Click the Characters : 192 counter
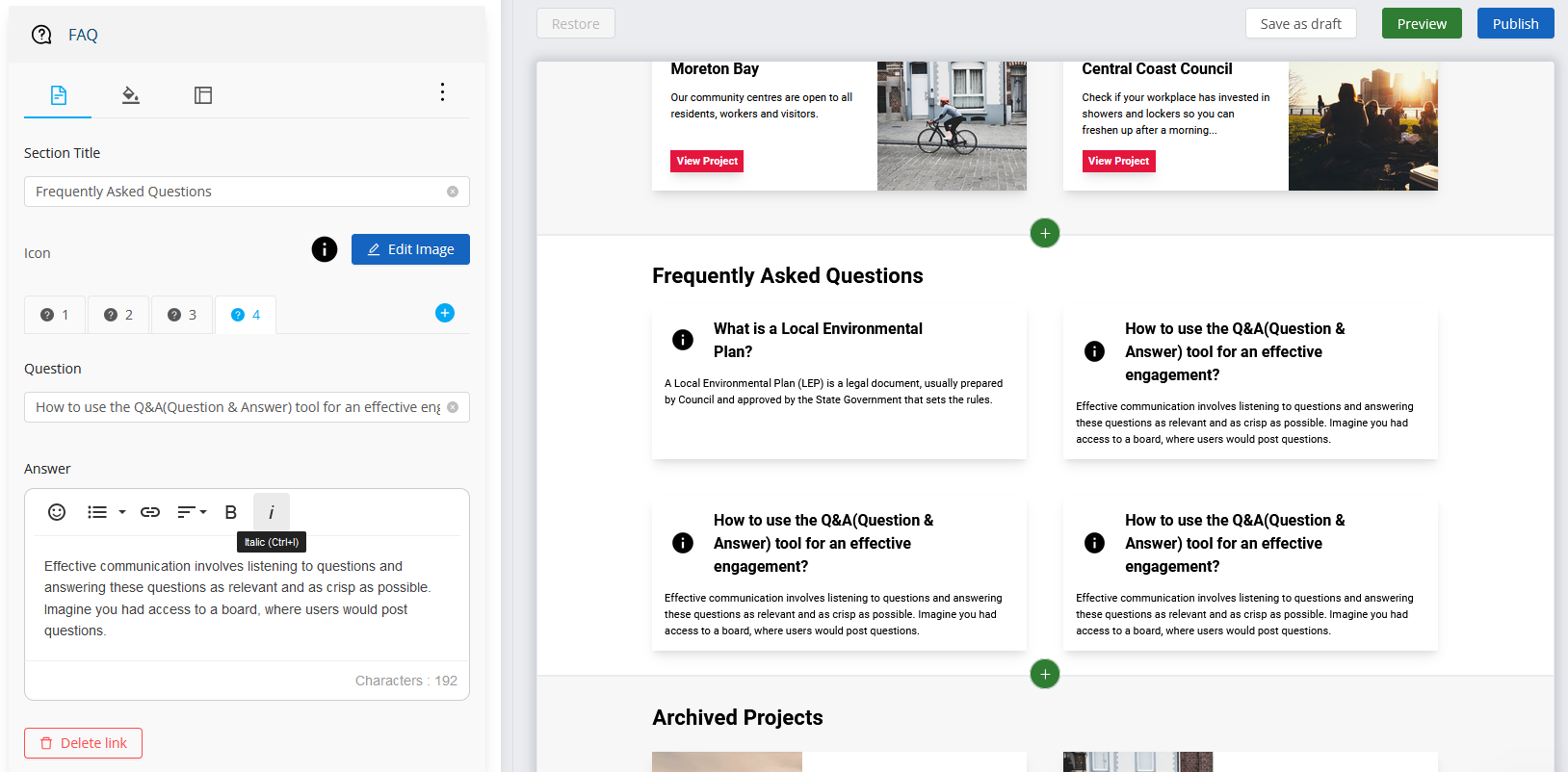This screenshot has height=772, width=1568. click(x=406, y=681)
